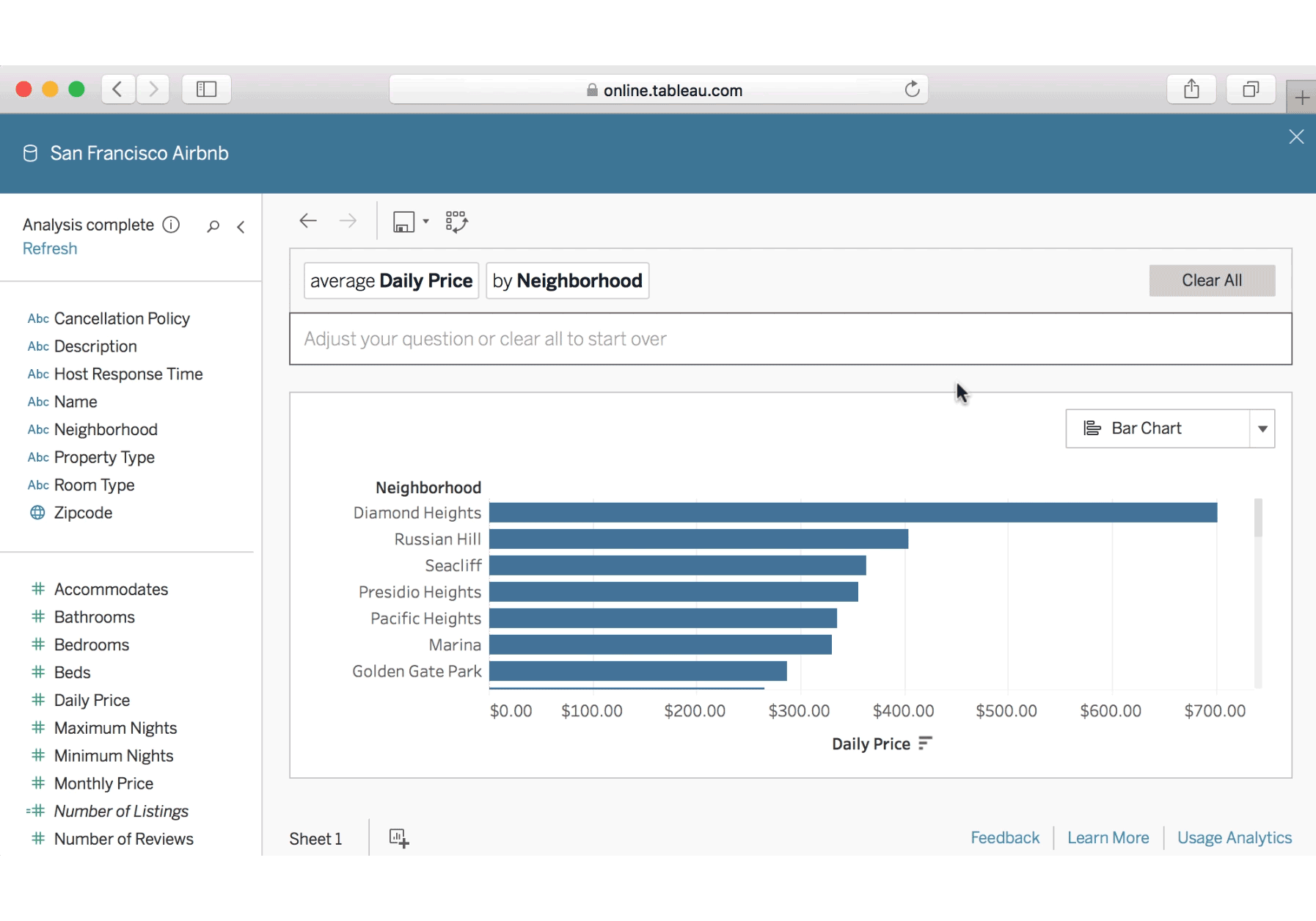Click the question input field

tap(790, 339)
